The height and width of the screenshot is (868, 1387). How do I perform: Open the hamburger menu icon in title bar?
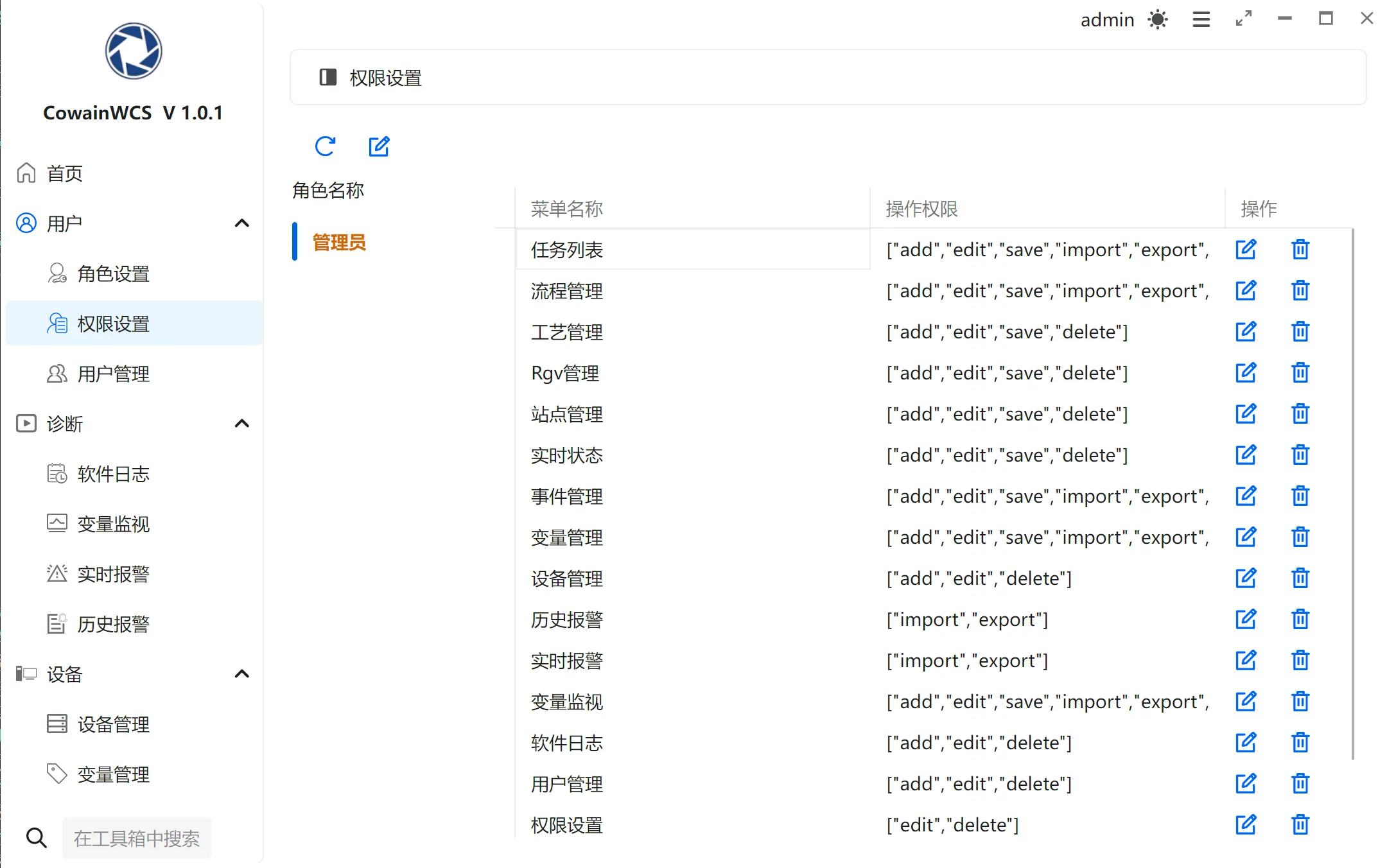pyautogui.click(x=1201, y=19)
